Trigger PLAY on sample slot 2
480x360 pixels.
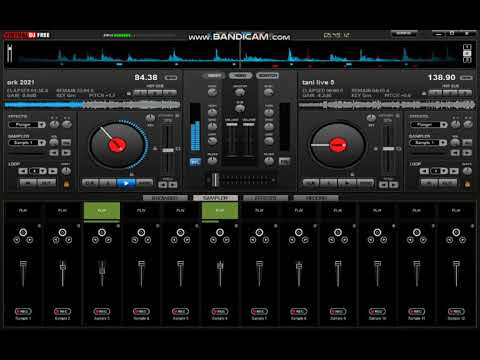pyautogui.click(x=62, y=210)
